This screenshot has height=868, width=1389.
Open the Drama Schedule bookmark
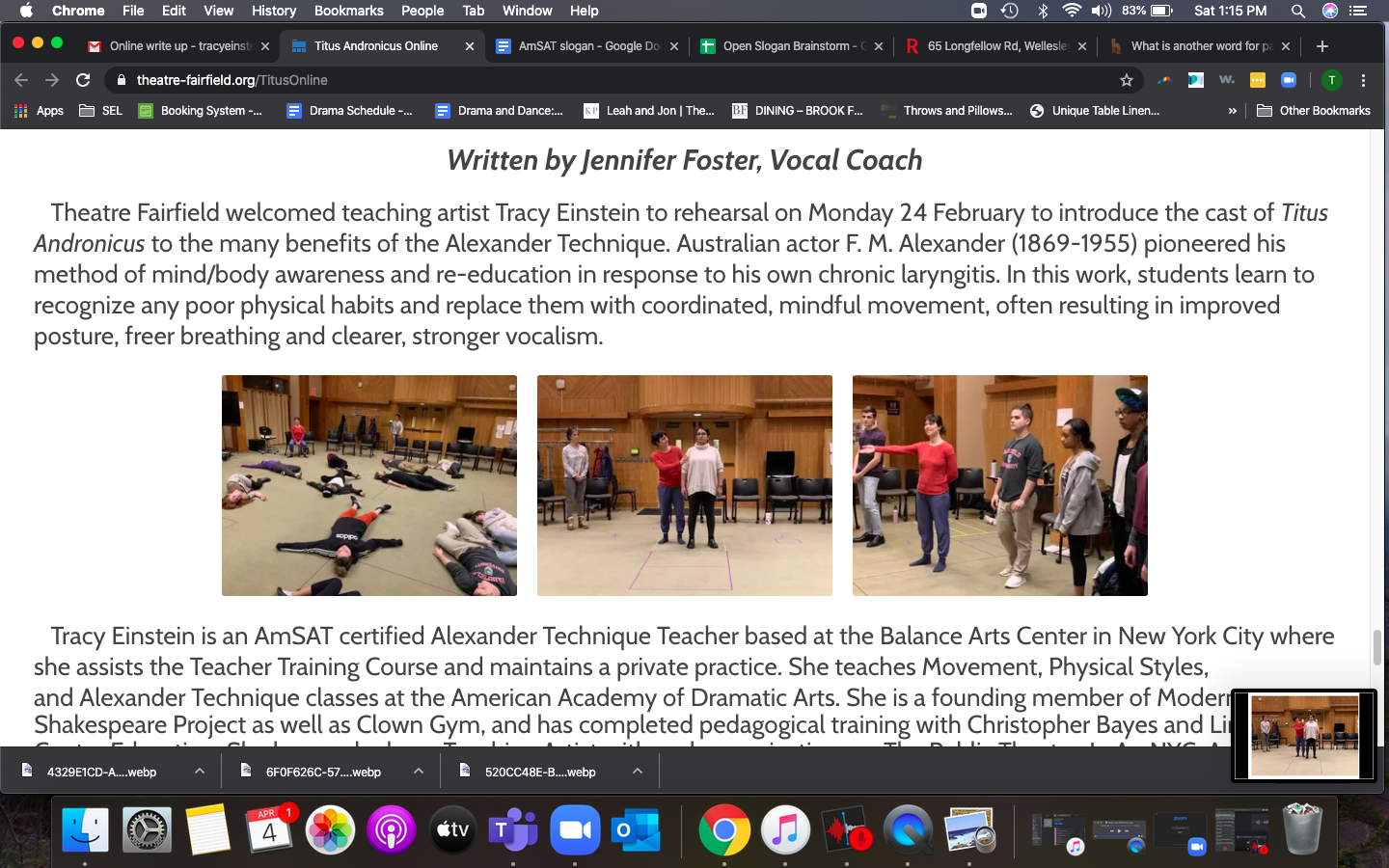tap(350, 111)
